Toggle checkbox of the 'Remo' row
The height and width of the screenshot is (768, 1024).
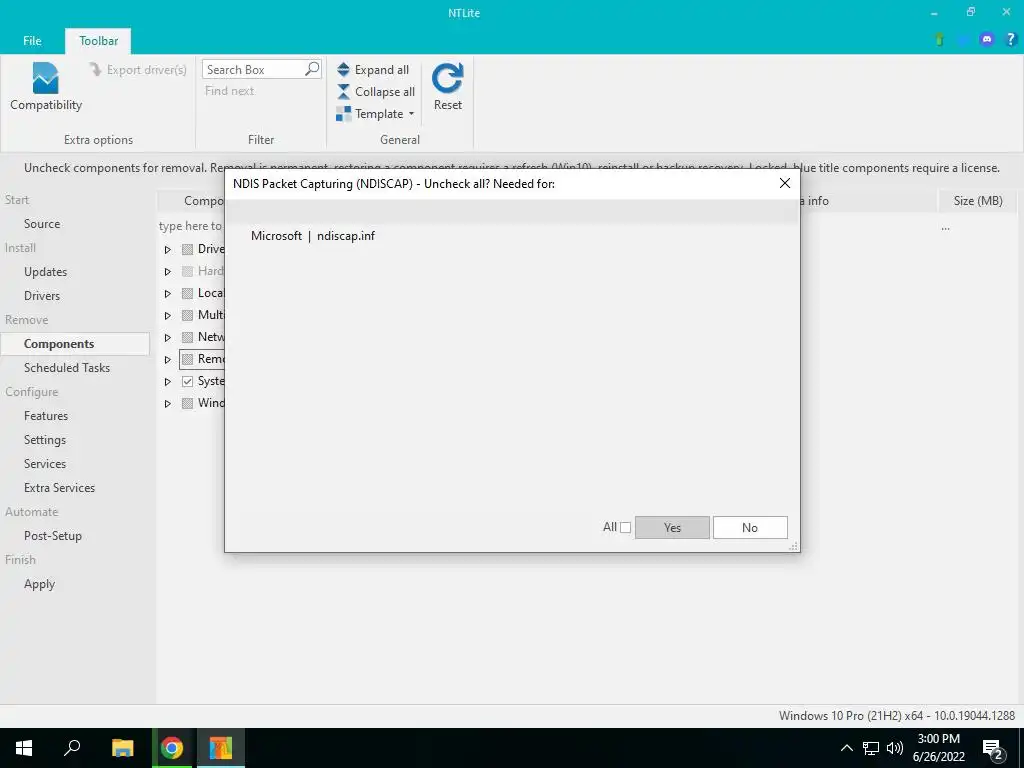(187, 359)
